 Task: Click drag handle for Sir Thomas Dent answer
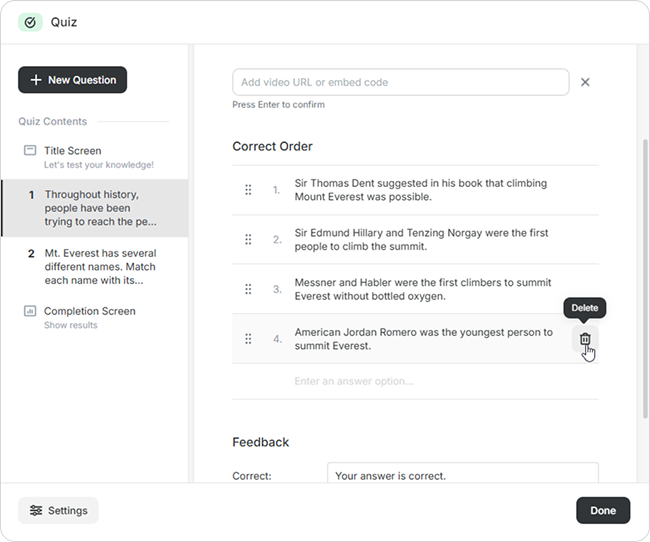click(x=248, y=190)
